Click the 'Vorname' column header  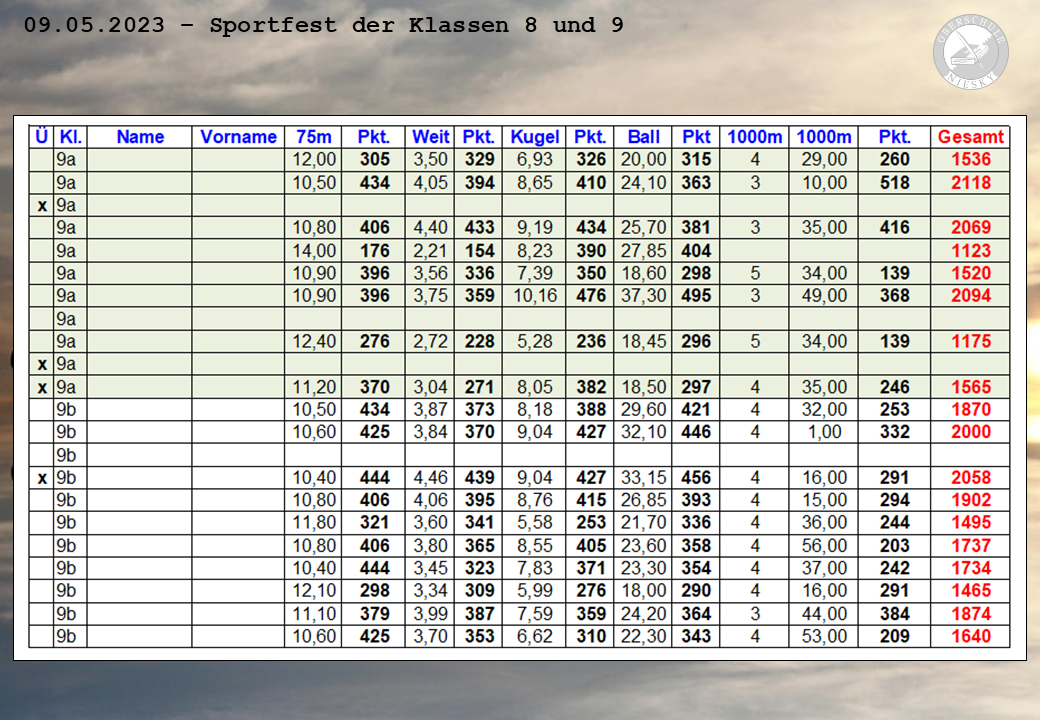click(238, 137)
